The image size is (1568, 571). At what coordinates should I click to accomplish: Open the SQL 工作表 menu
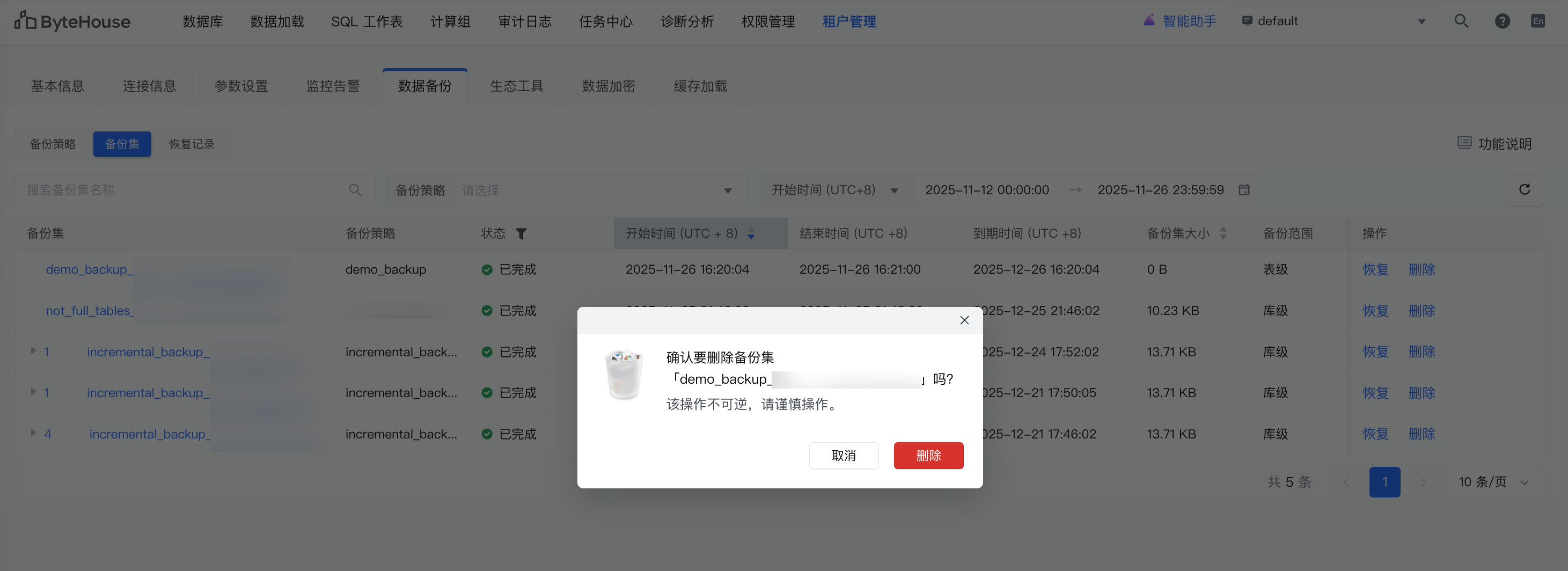click(x=367, y=22)
